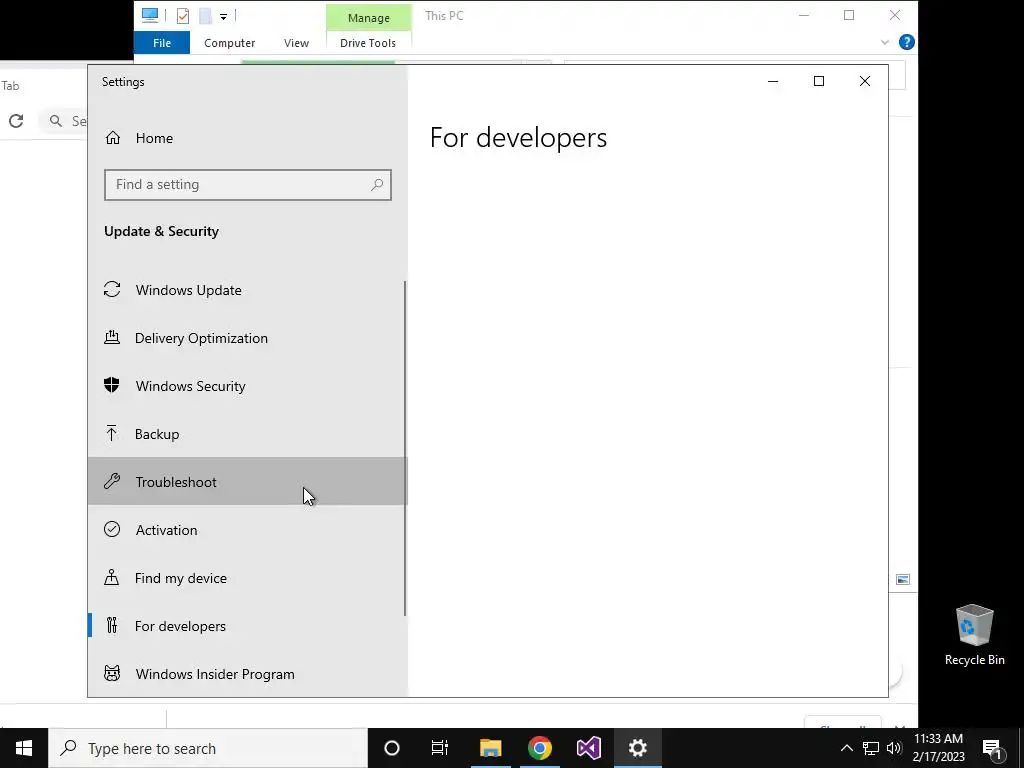The image size is (1024, 768).
Task: Click Properties checkmark icon in Explorer title bar
Action: click(183, 16)
